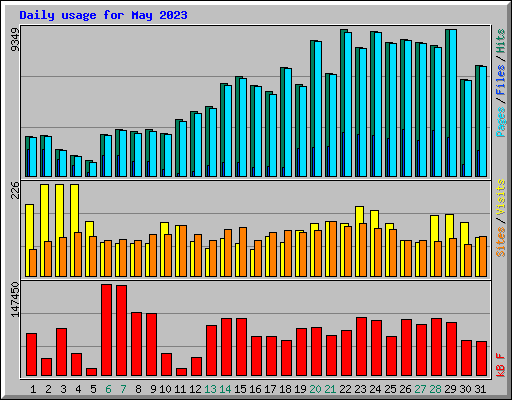
Task: Click the 'Hits' legend label
Action: click(501, 41)
